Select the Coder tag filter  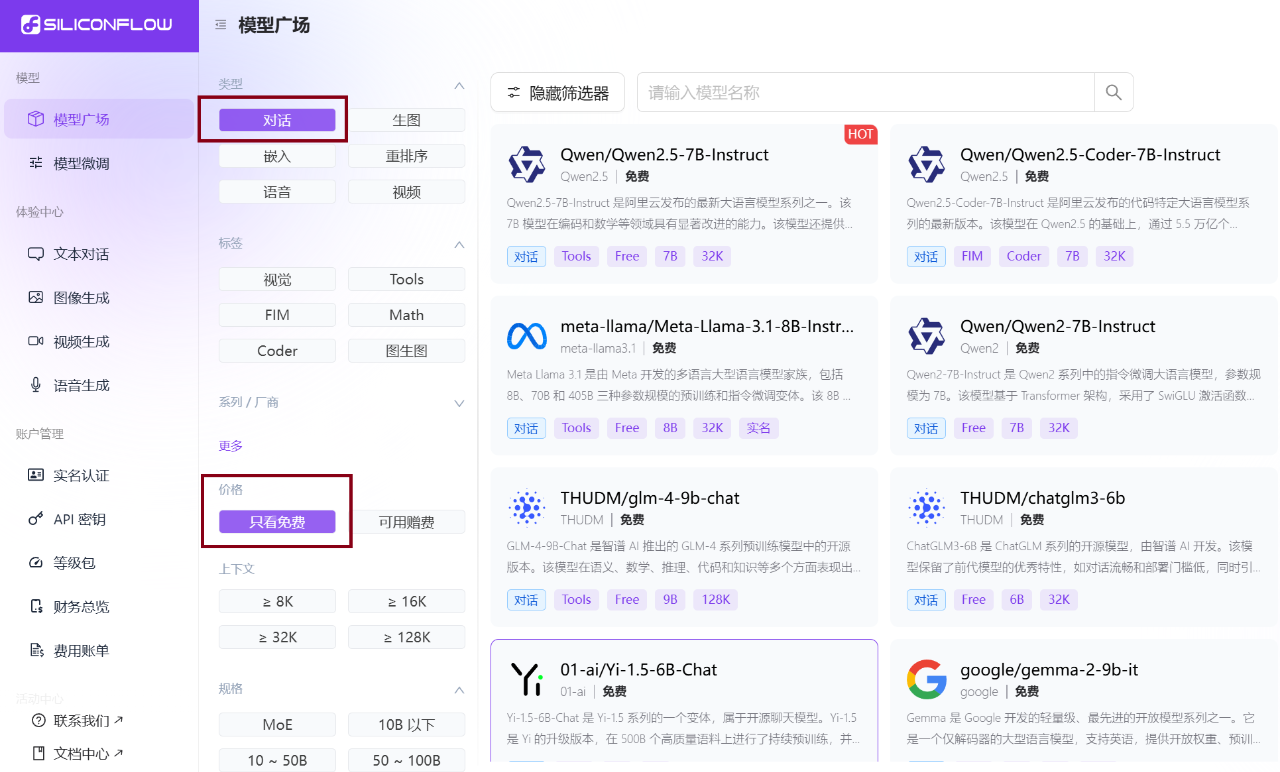277,350
